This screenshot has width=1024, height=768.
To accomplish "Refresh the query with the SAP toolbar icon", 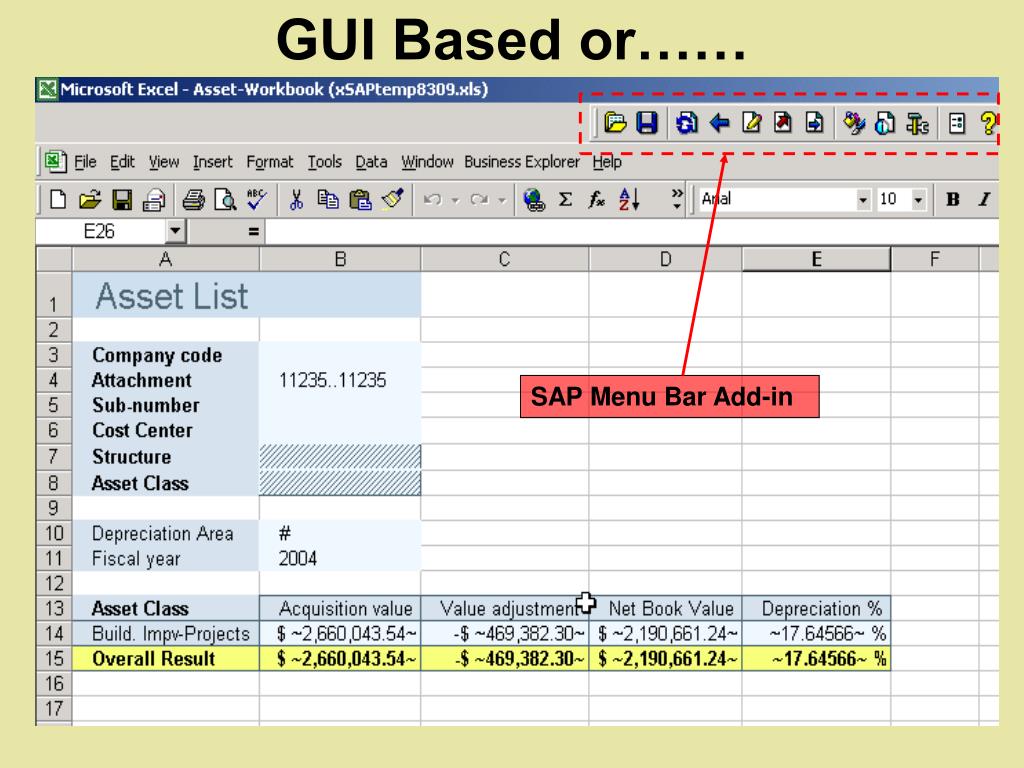I will point(686,123).
